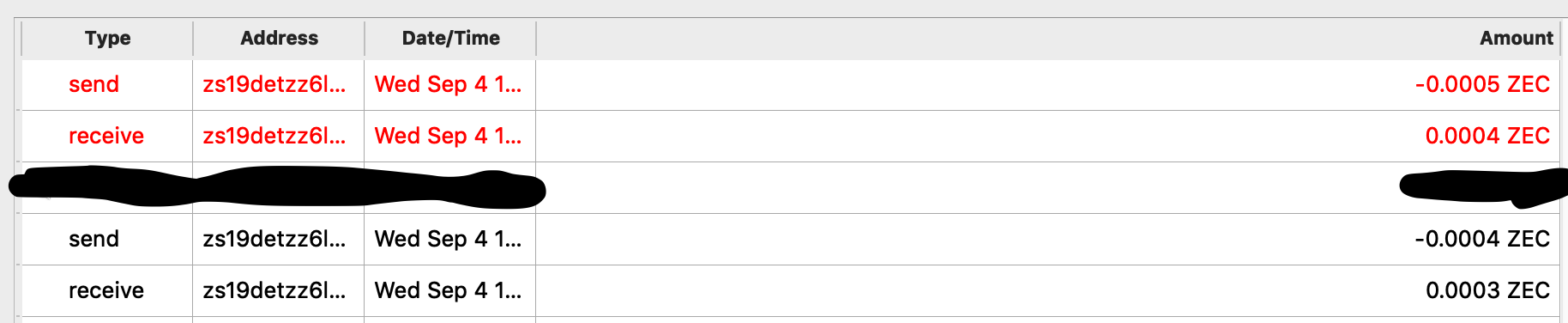Viewport: 1568px width, 323px height.
Task: Click the -0.0004 ZEC amount
Action: pos(1482,239)
